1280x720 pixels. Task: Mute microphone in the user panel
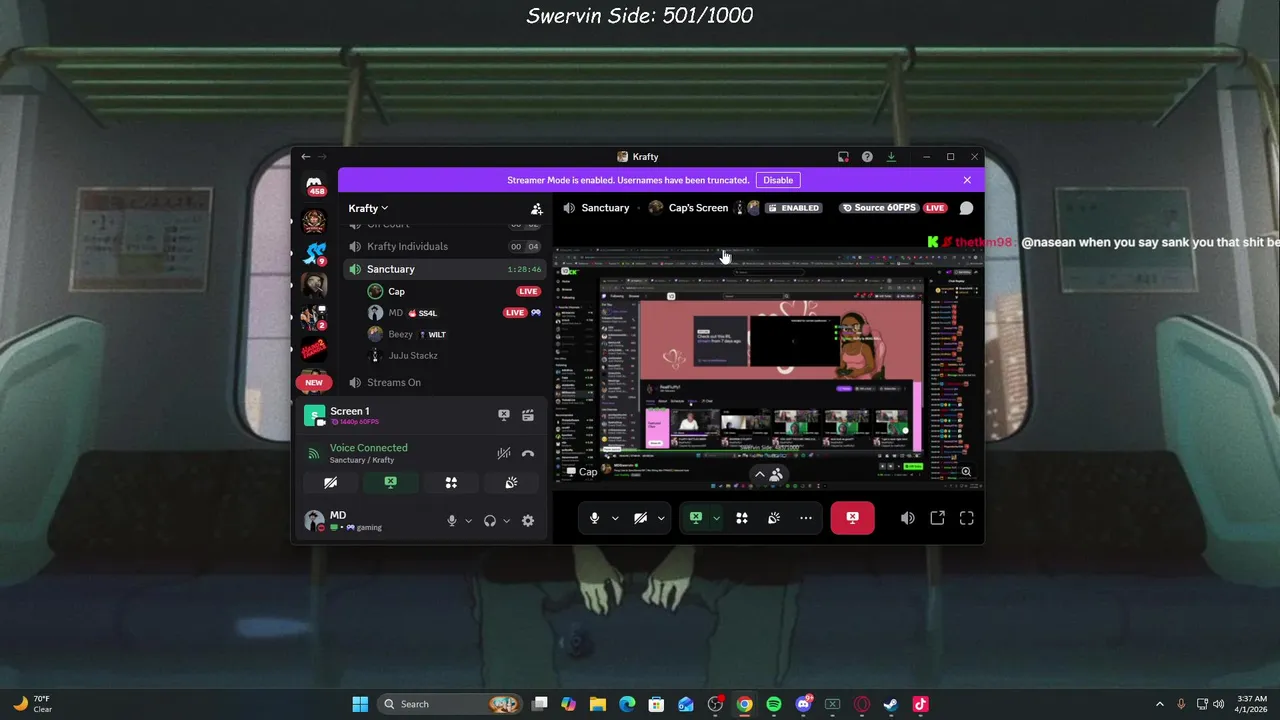pyautogui.click(x=452, y=520)
